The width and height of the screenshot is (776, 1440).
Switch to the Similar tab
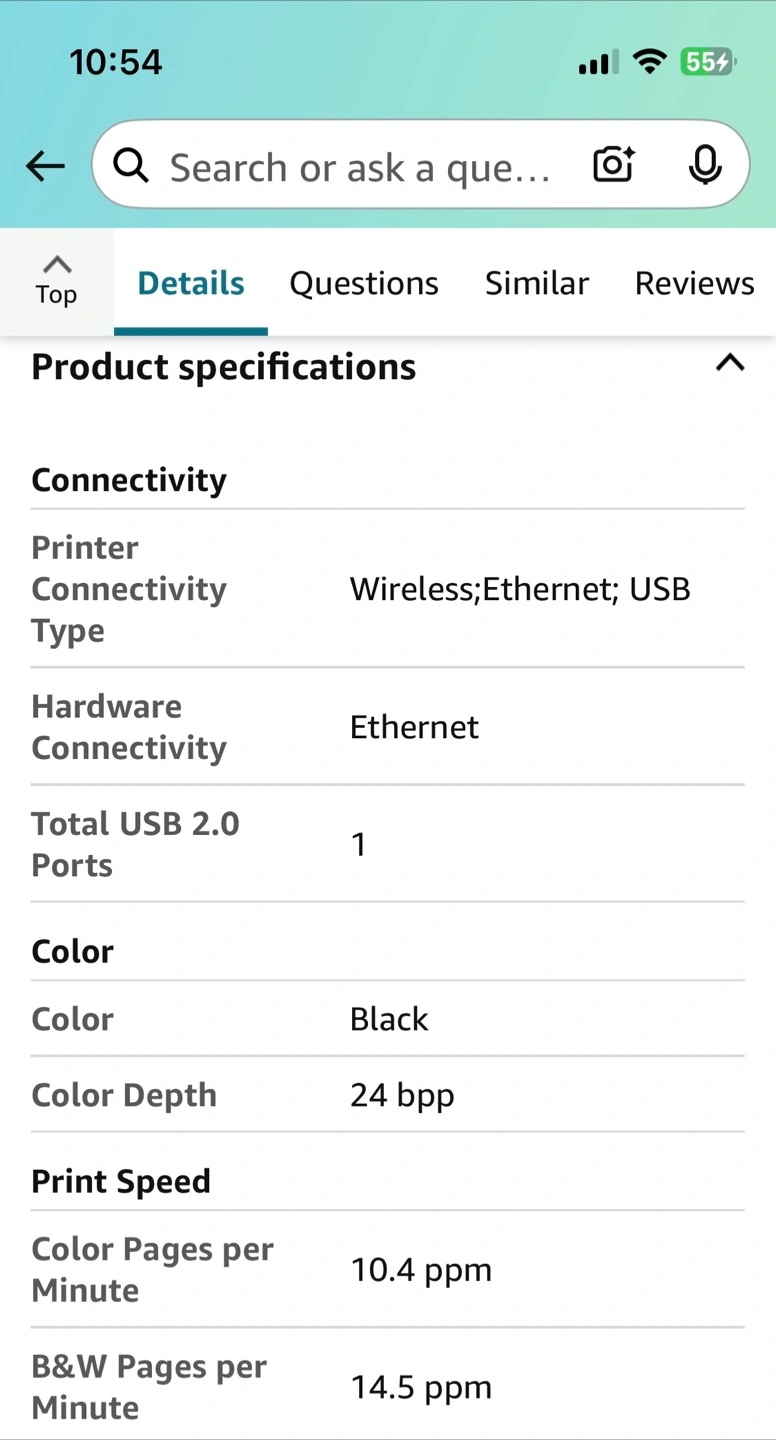(537, 284)
